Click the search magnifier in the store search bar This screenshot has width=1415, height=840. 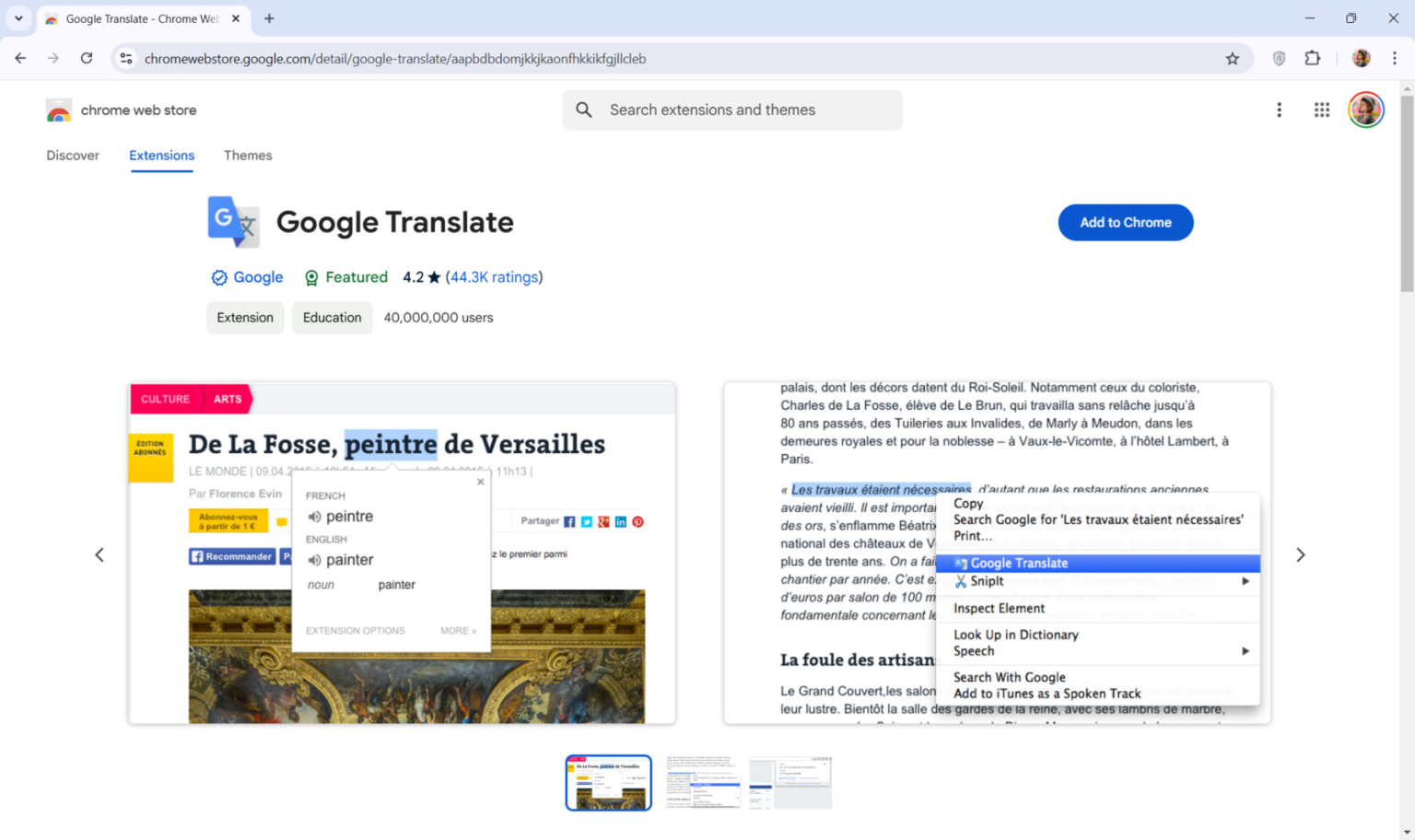[584, 110]
